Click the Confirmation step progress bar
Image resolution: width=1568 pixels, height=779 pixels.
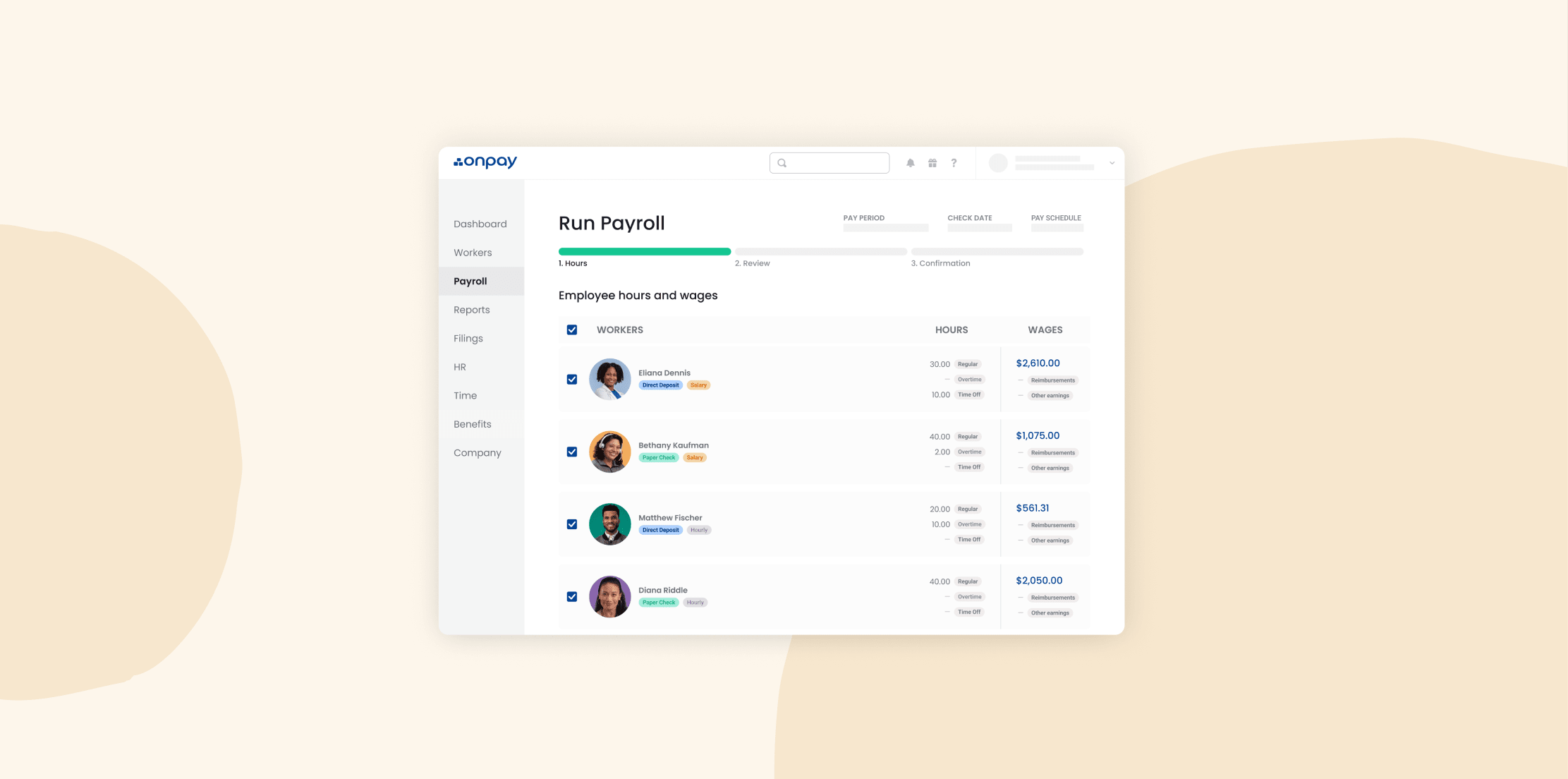(997, 252)
